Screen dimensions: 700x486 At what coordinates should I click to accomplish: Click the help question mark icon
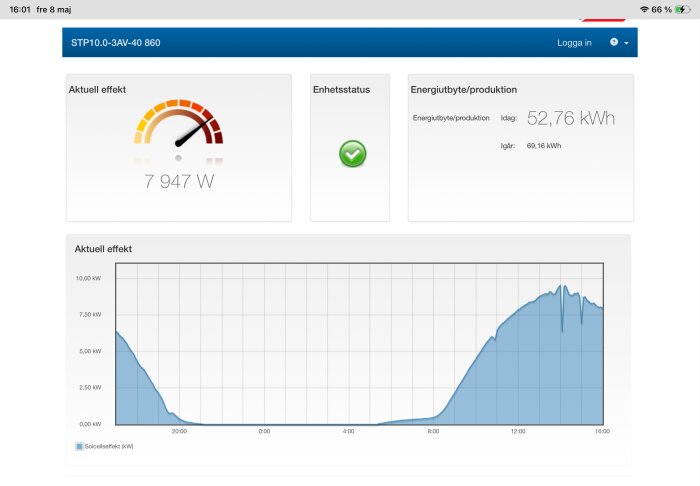pos(614,42)
